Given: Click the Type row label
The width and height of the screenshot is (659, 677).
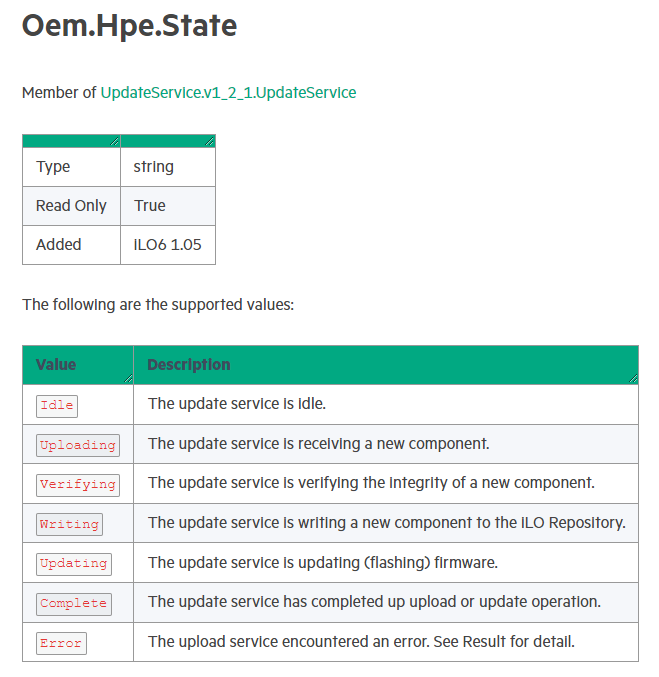Looking at the screenshot, I should (53, 167).
